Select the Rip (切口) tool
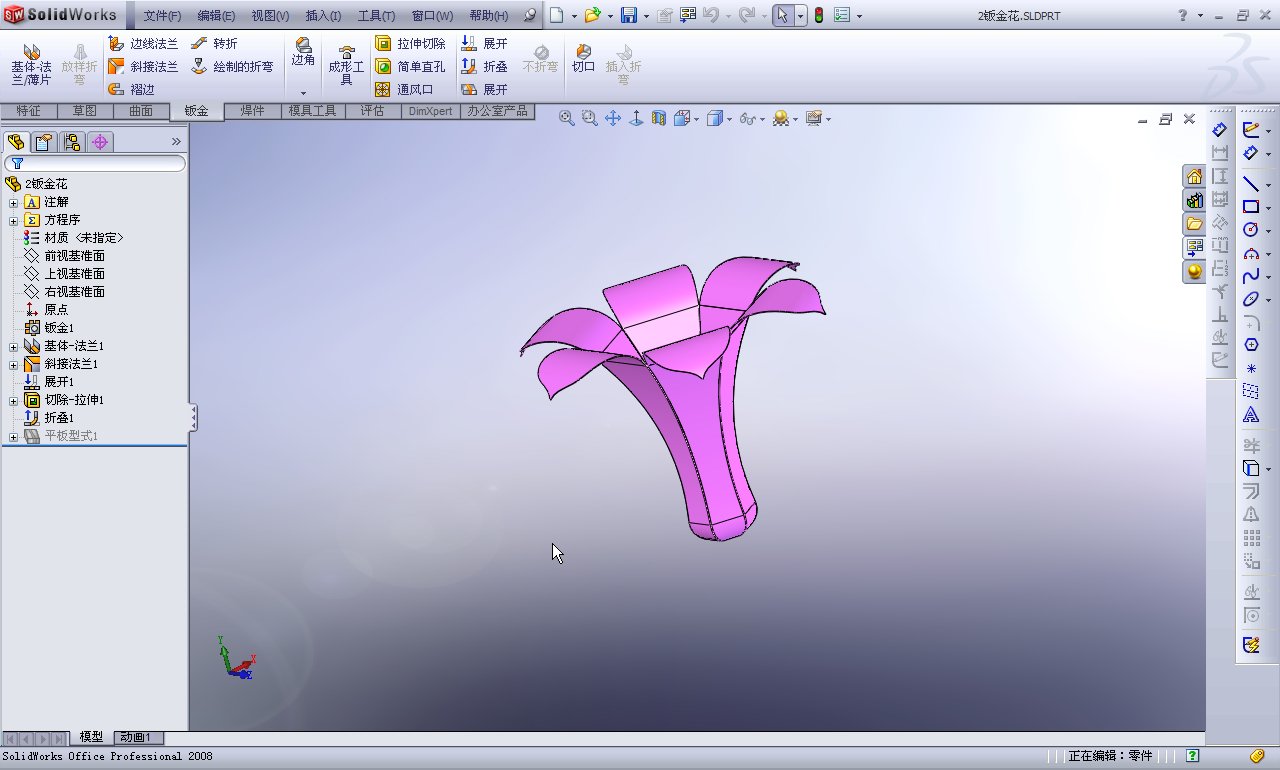Image resolution: width=1280 pixels, height=770 pixels. coord(583,60)
